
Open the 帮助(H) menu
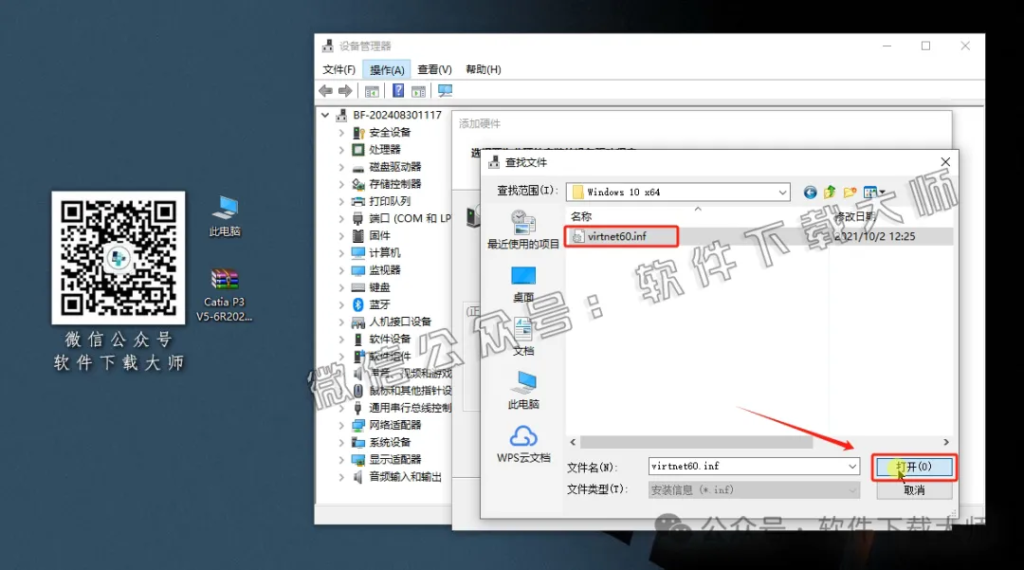pos(483,69)
